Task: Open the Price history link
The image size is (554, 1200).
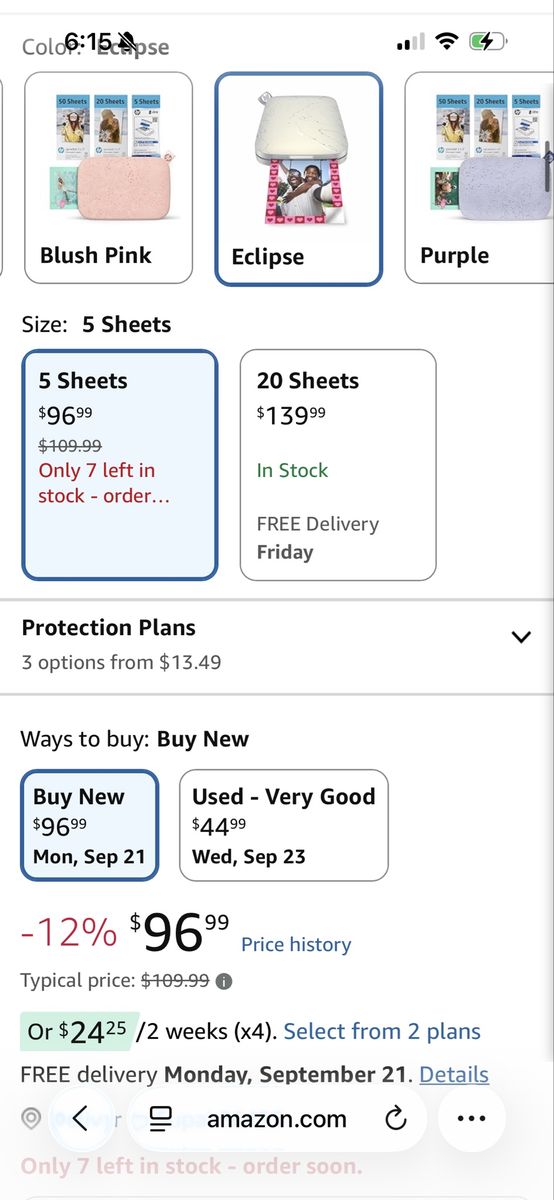Action: [296, 944]
